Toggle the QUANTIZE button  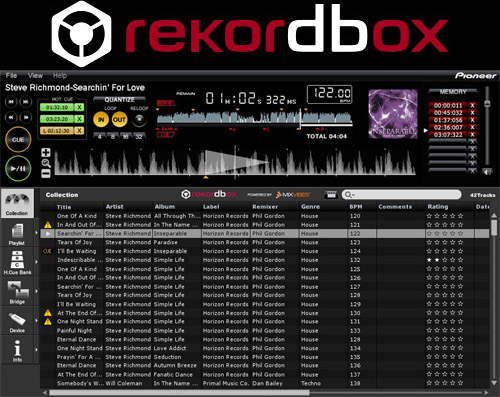[x=119, y=100]
